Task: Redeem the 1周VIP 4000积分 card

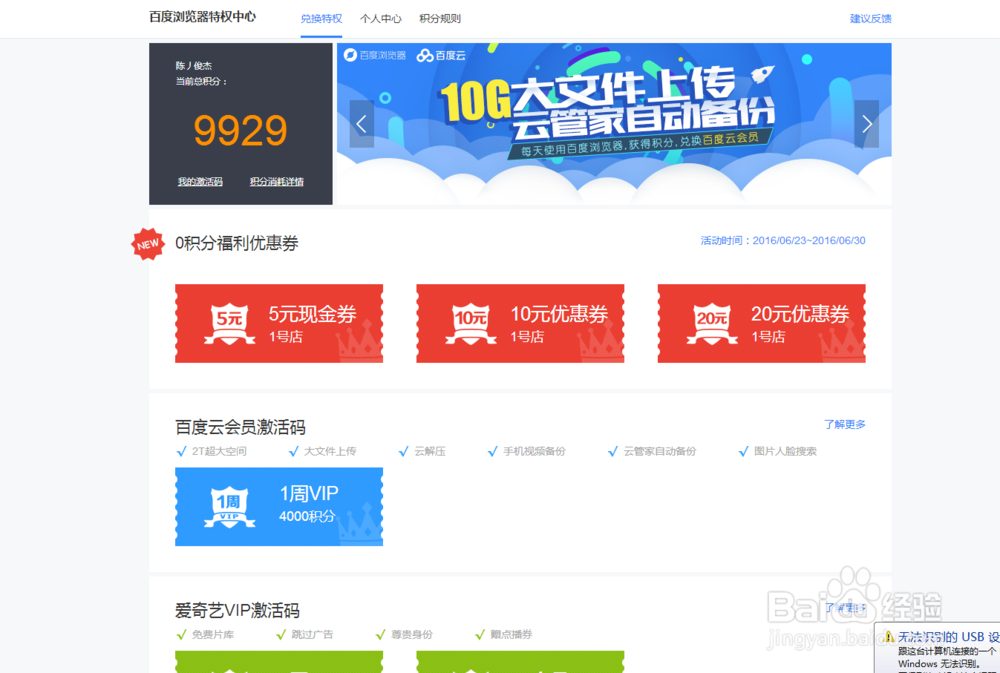Action: click(279, 507)
